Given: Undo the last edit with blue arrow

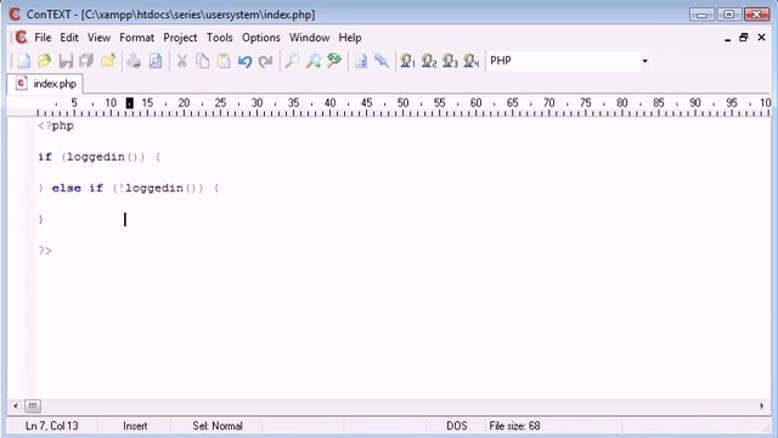Looking at the screenshot, I should pos(245,61).
